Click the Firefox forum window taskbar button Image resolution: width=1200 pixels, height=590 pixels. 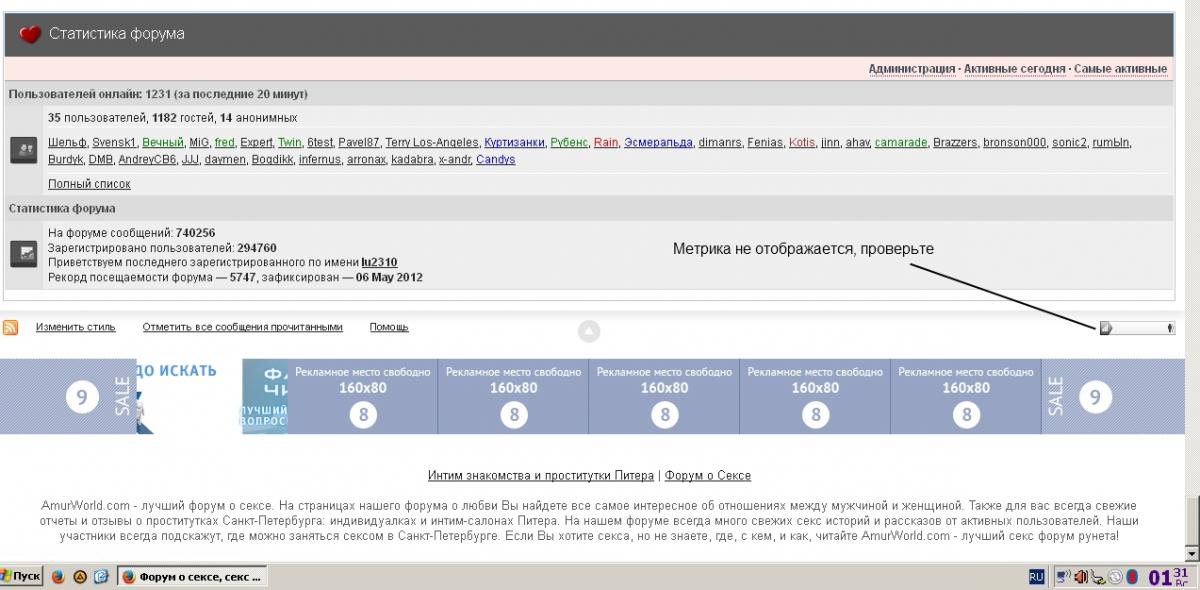pos(192,577)
